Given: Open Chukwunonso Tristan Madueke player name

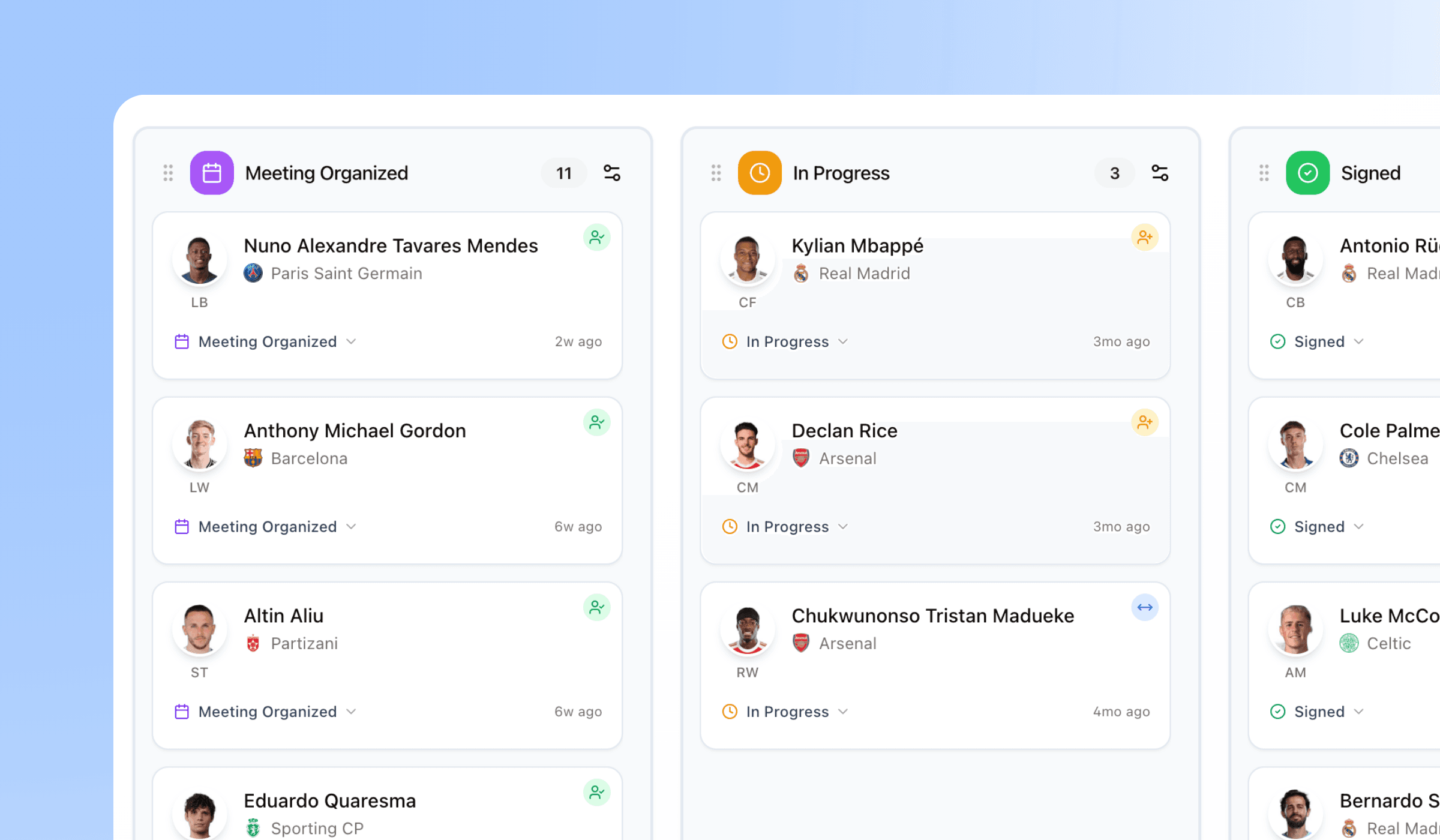Looking at the screenshot, I should pos(932,616).
